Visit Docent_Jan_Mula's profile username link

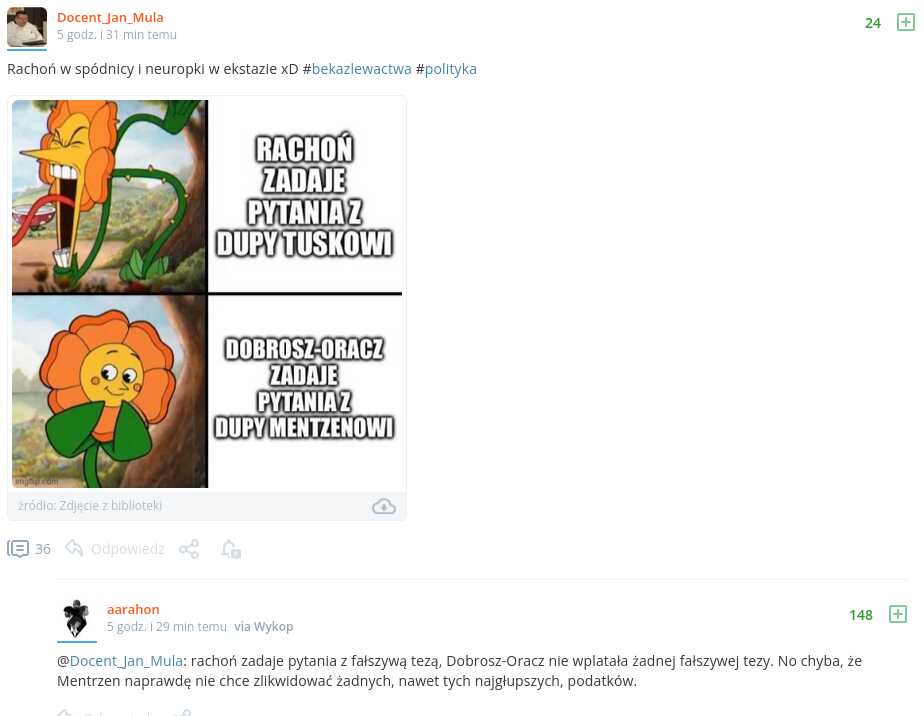click(x=110, y=18)
